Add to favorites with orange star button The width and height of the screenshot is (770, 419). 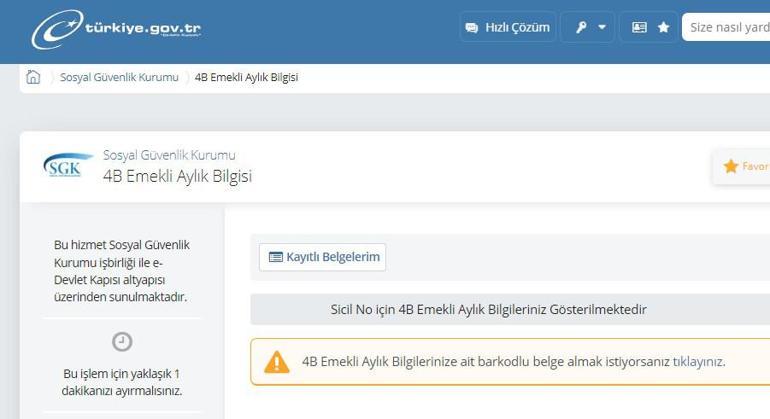pyautogui.click(x=743, y=166)
